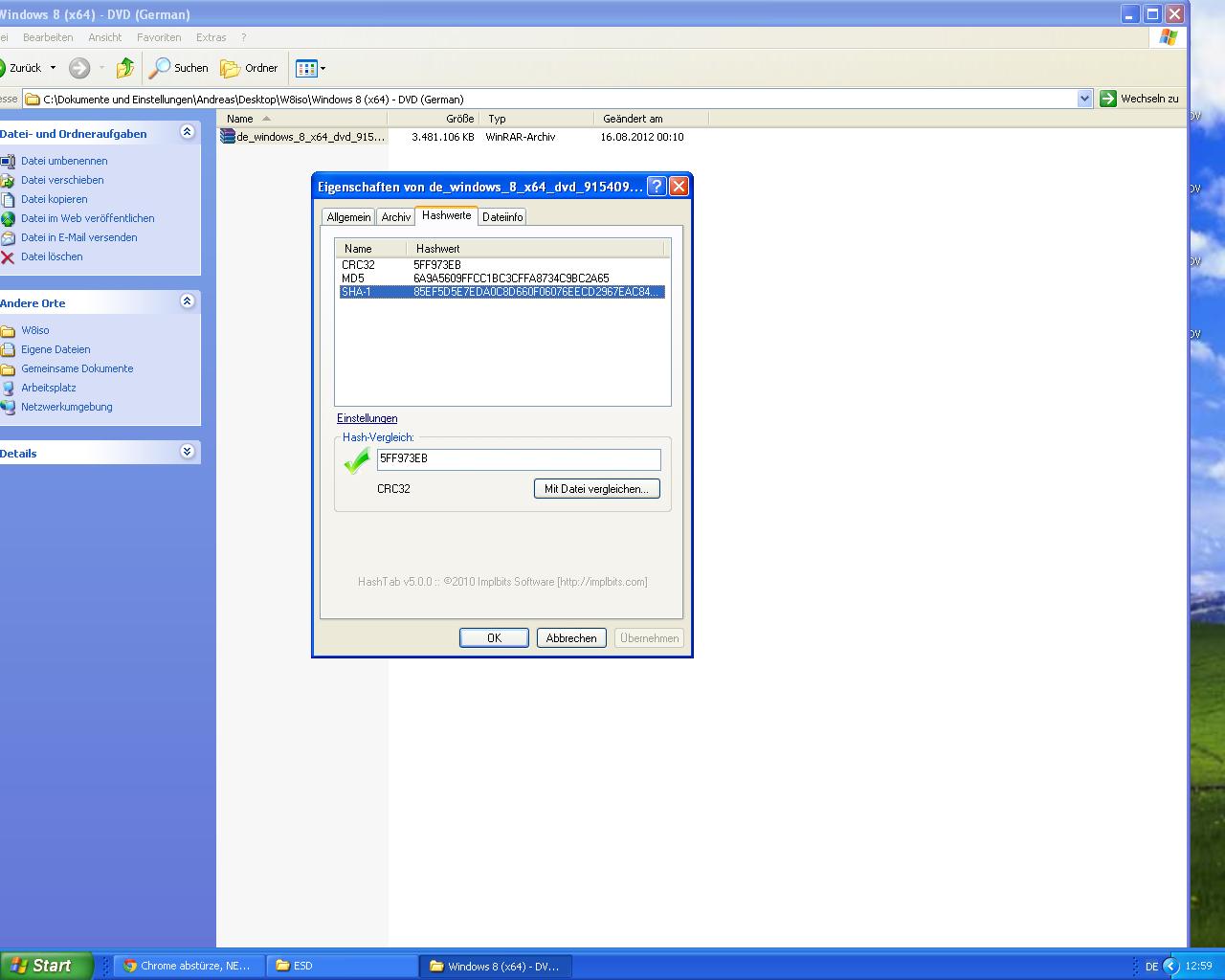
Task: Switch to ESD taskbar window
Action: tap(343, 966)
